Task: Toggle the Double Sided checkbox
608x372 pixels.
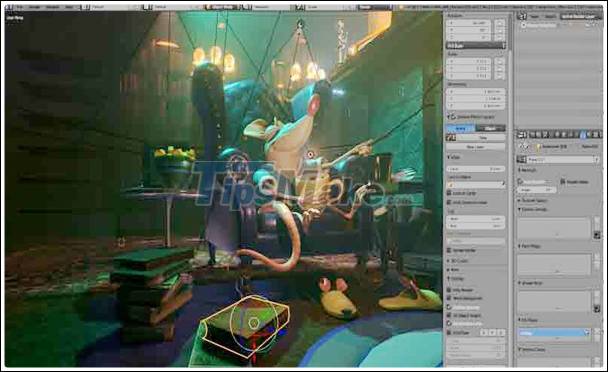Action: 563,182
